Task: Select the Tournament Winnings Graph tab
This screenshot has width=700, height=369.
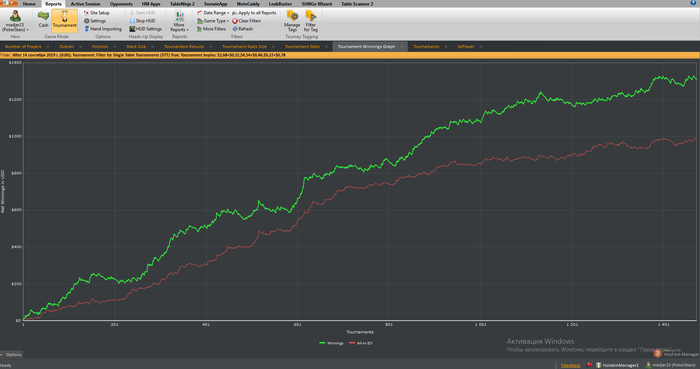Action: click(367, 46)
